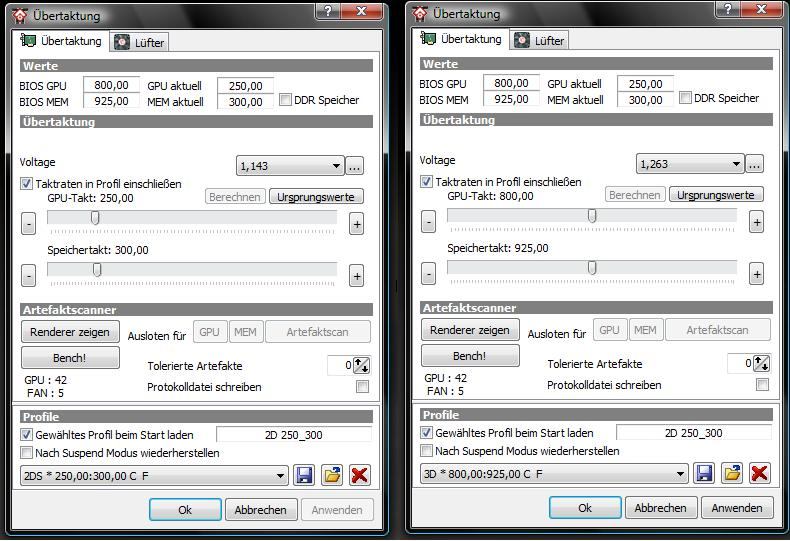The width and height of the screenshot is (790, 541).
Task: Expand profile dropdown 2DS * 250,00:300,00
Action: (x=154, y=476)
